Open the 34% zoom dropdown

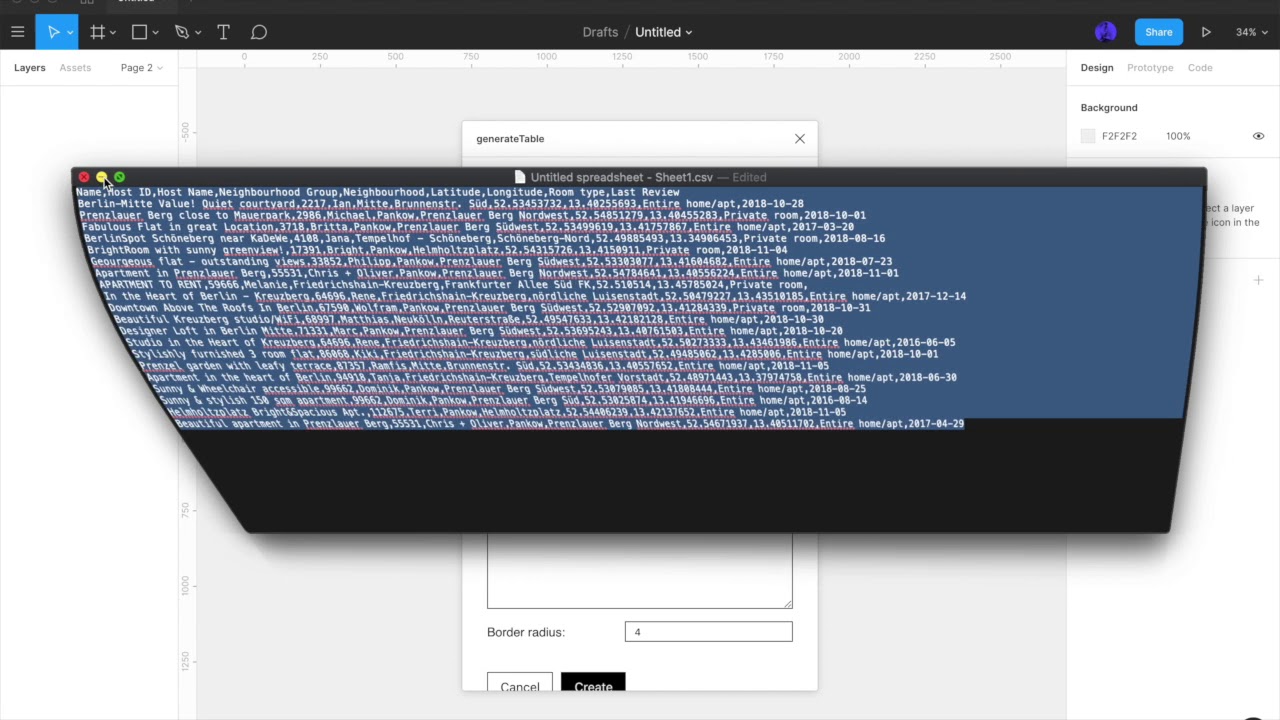click(x=1251, y=32)
